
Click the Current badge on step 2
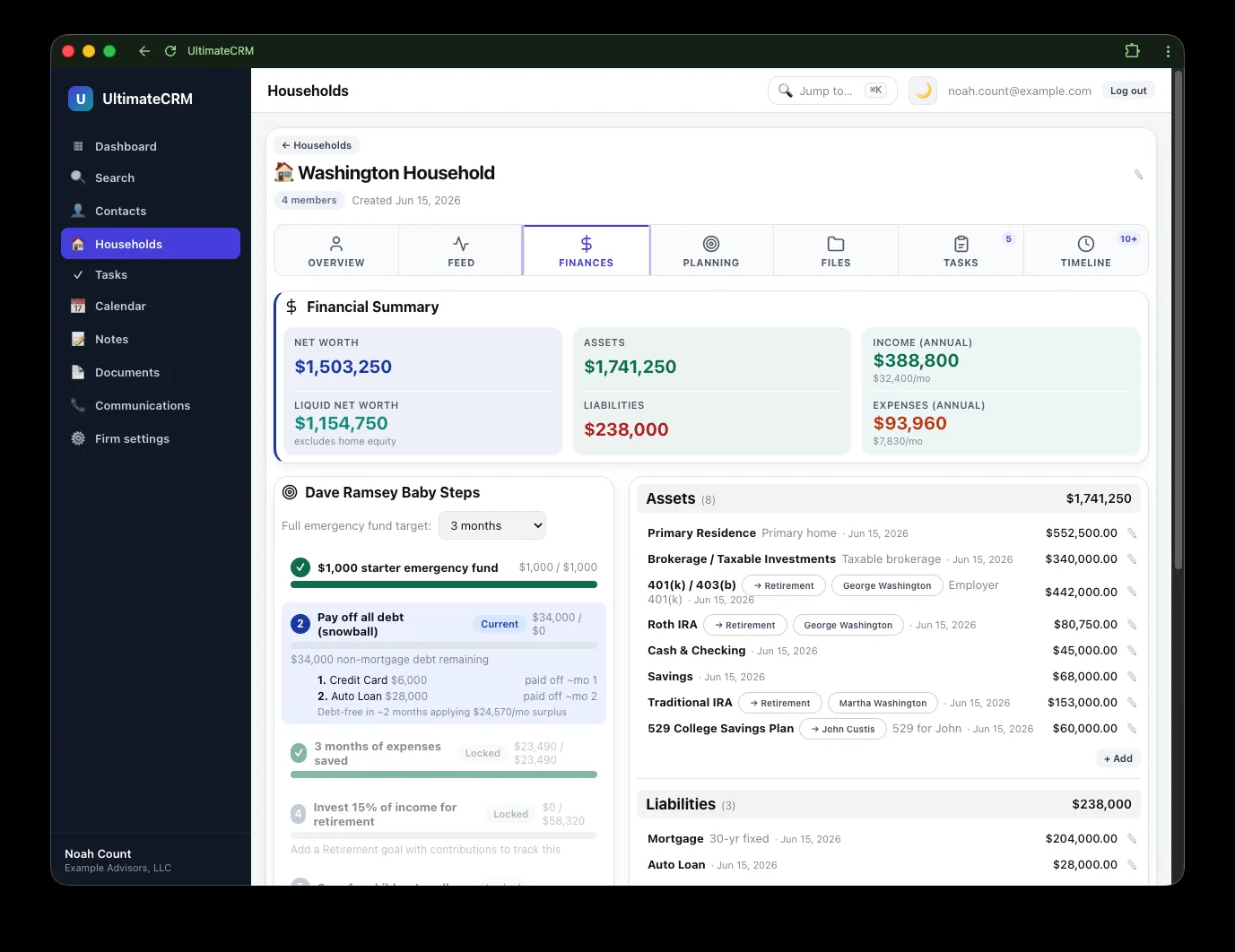pyautogui.click(x=500, y=624)
